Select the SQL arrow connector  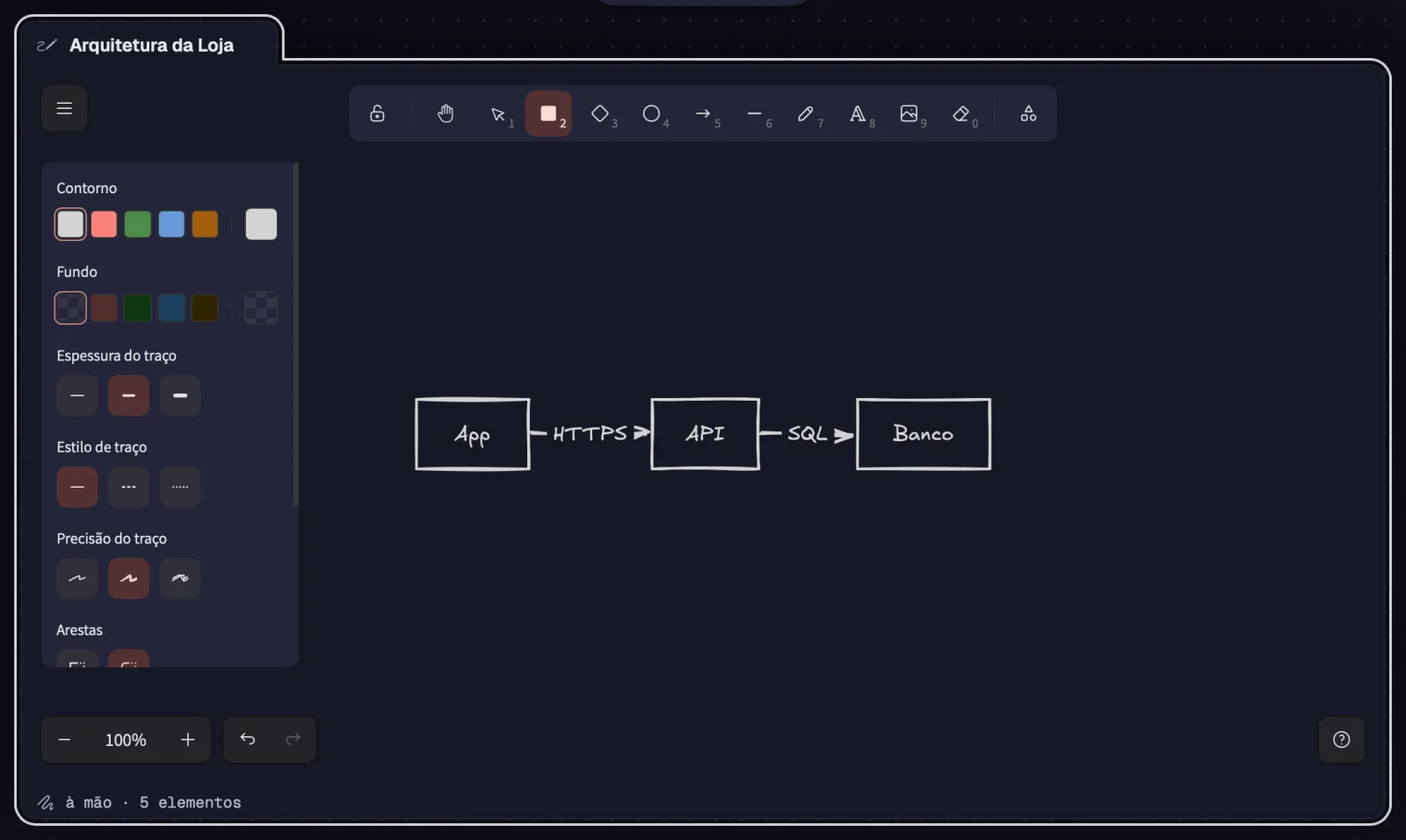pos(808,434)
